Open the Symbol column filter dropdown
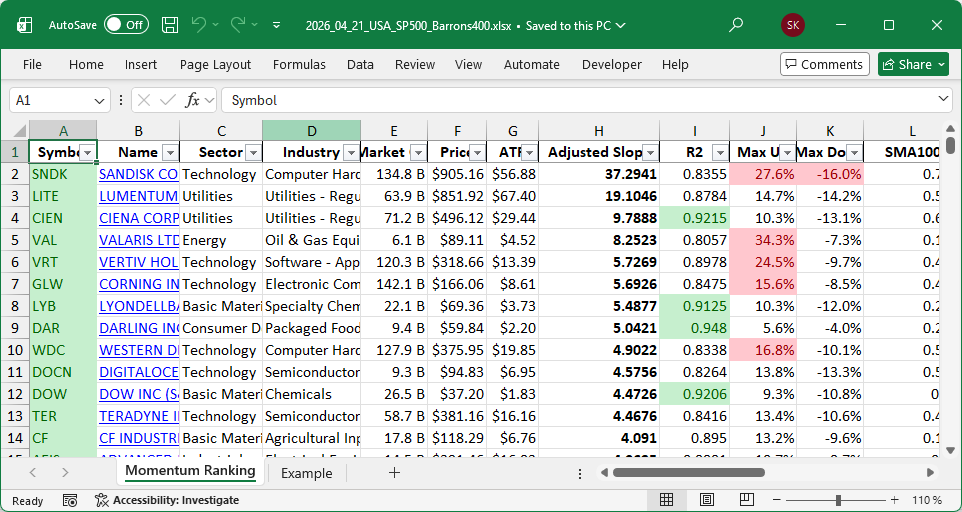The height and width of the screenshot is (512, 962). click(88, 152)
